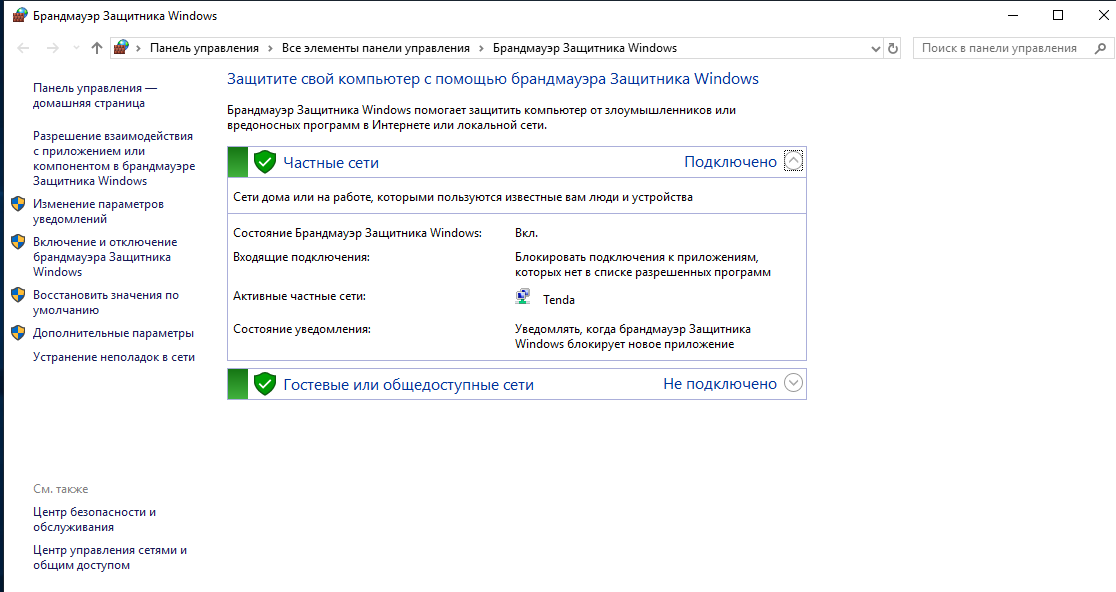Image resolution: width=1116 pixels, height=592 pixels.
Task: Click 'Не подключено' status text
Action: click(x=720, y=384)
